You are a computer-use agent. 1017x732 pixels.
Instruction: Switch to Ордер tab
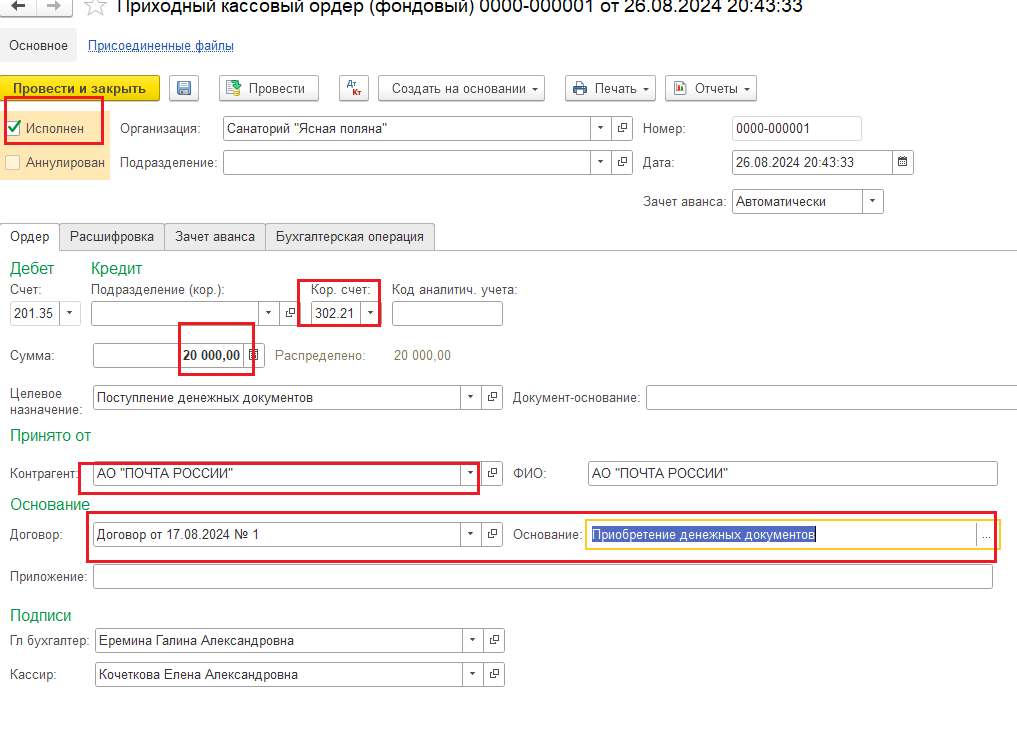coord(30,237)
